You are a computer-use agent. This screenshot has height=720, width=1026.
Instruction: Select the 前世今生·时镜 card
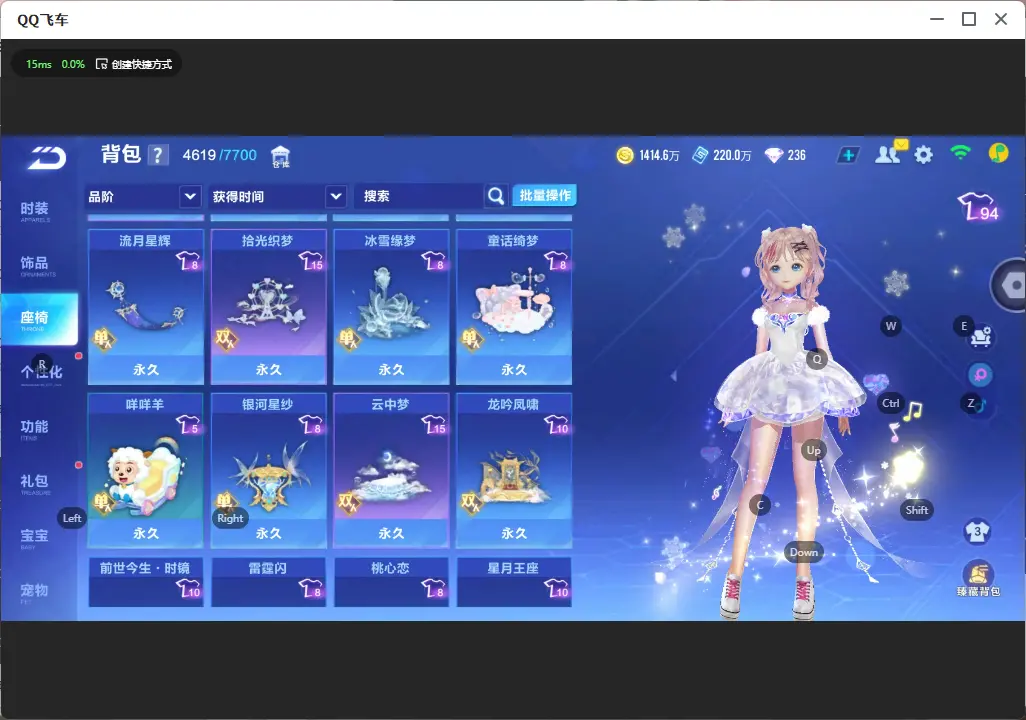click(146, 582)
